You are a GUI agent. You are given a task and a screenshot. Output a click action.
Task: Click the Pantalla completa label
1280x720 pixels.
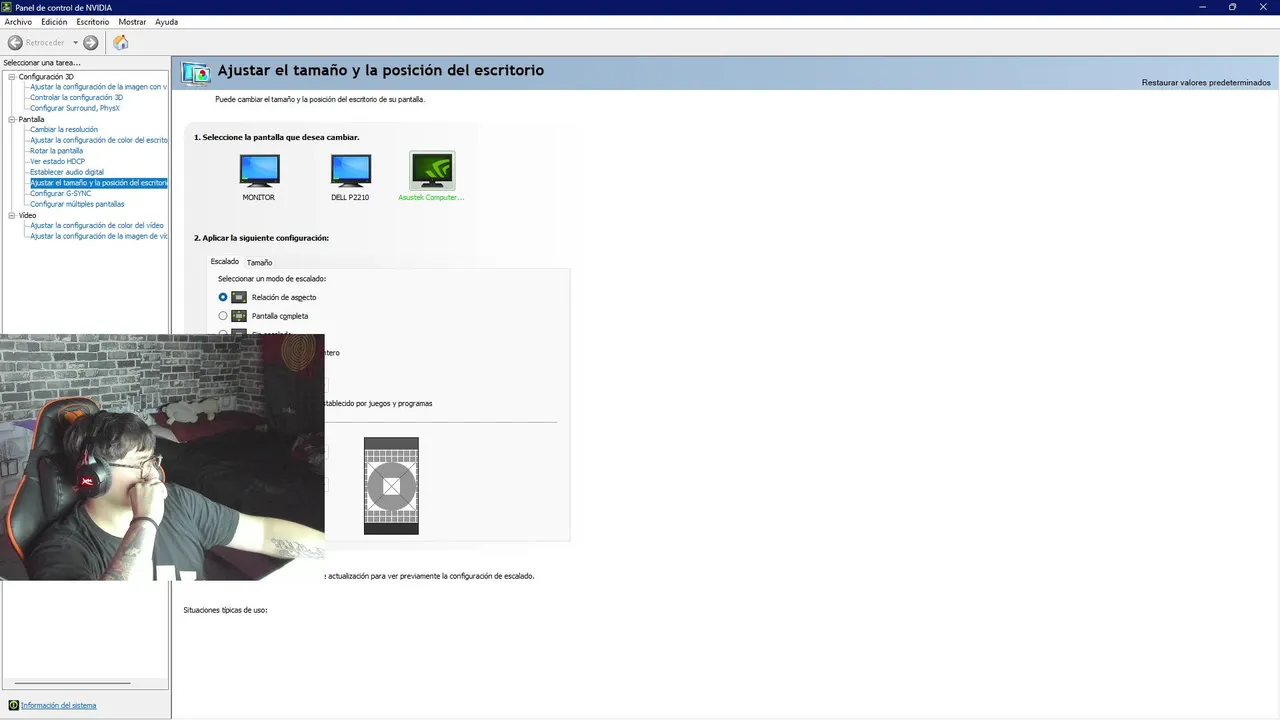coord(280,316)
